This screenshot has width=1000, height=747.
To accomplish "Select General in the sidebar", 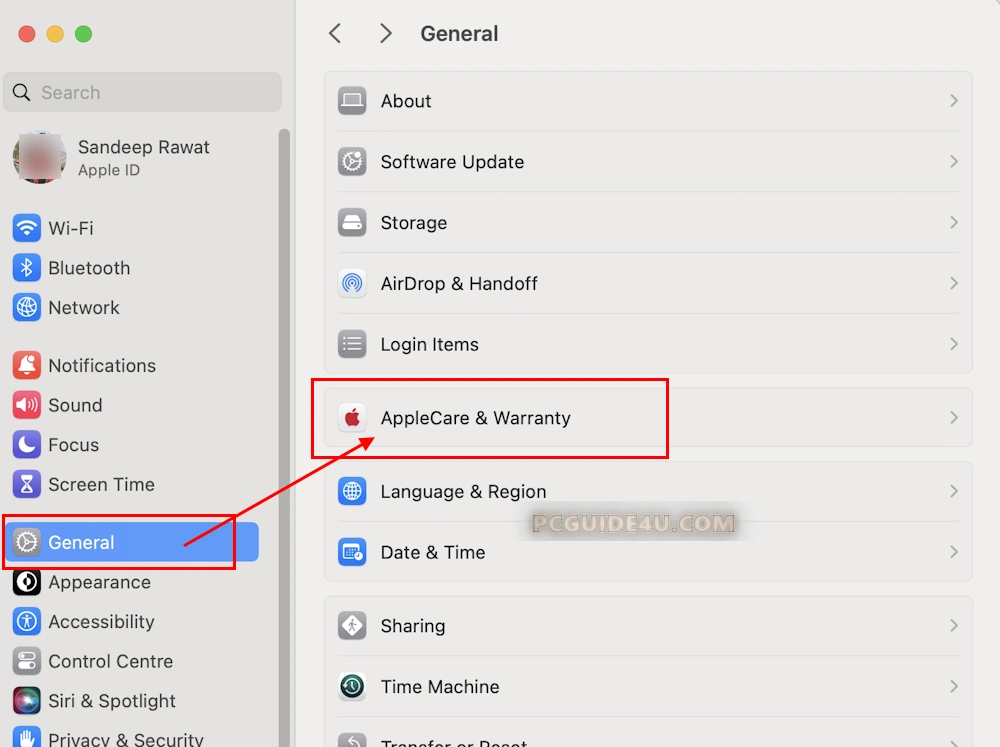I will coord(81,543).
